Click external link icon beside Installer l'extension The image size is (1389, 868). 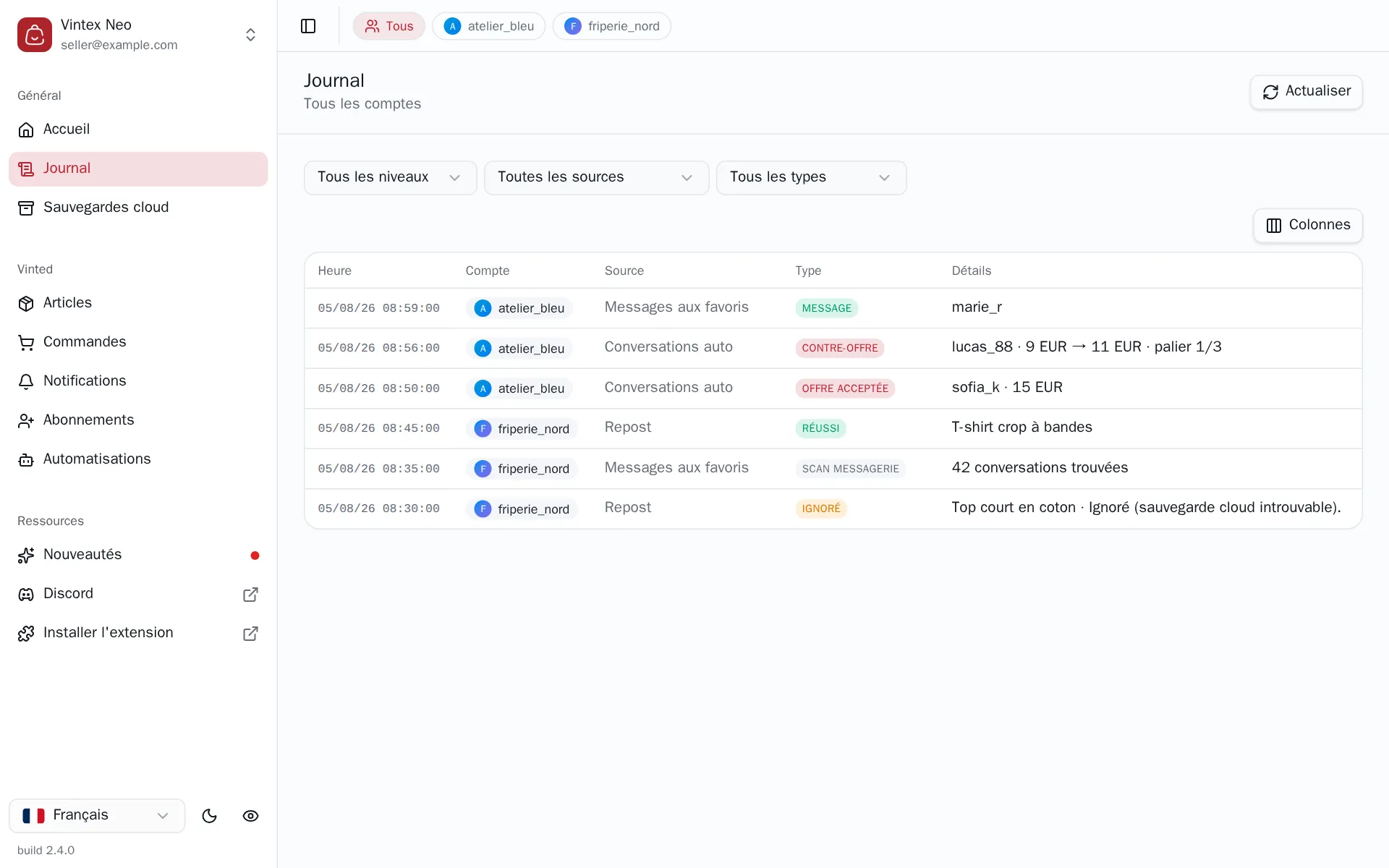[250, 634]
